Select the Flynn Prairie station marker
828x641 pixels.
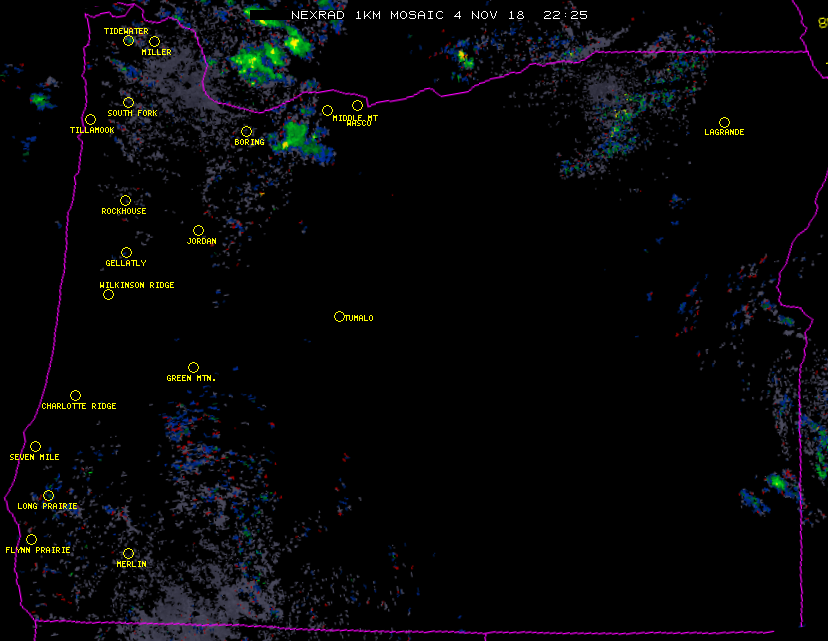tap(31, 539)
